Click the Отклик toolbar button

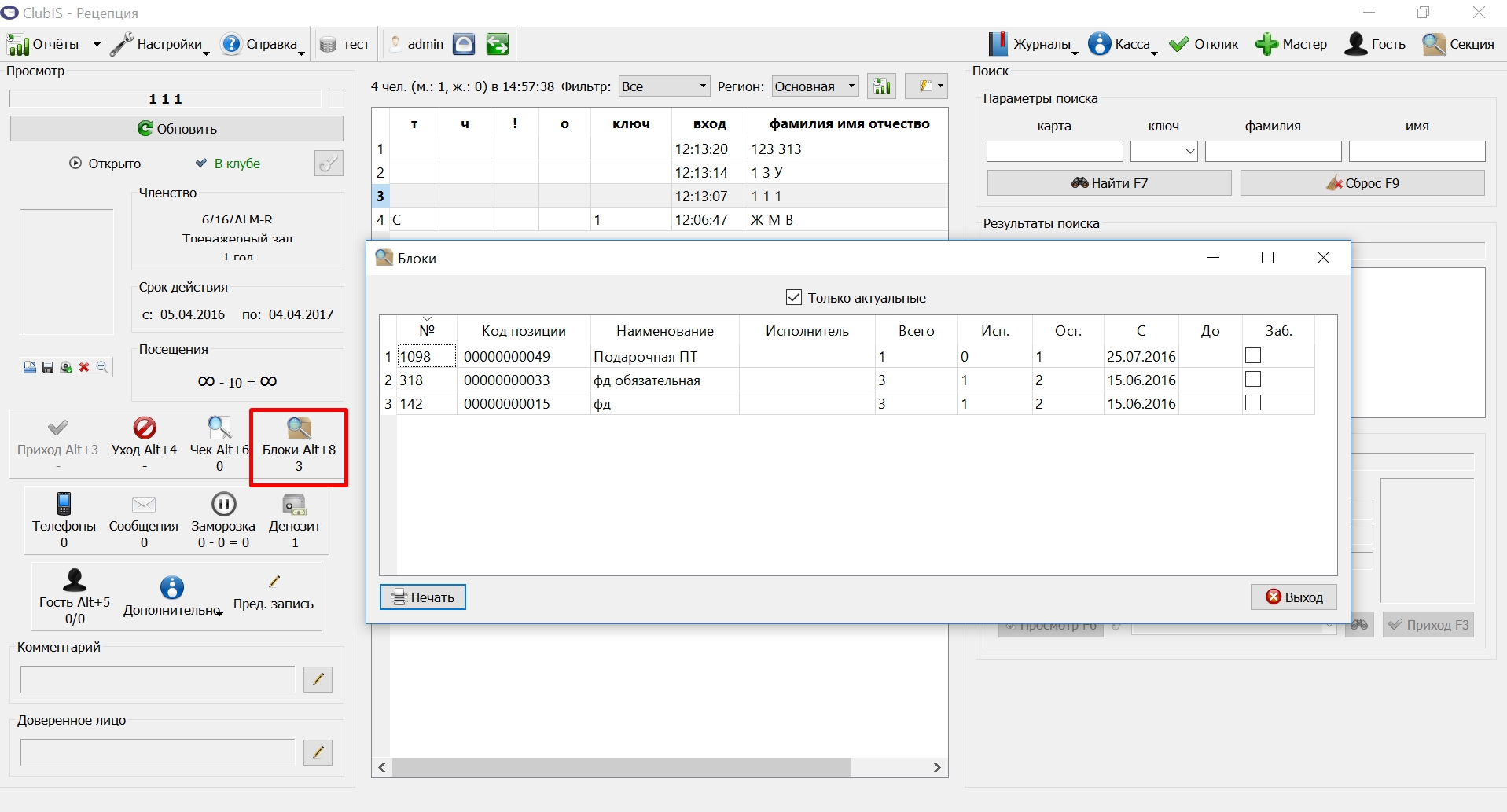pos(1204,44)
